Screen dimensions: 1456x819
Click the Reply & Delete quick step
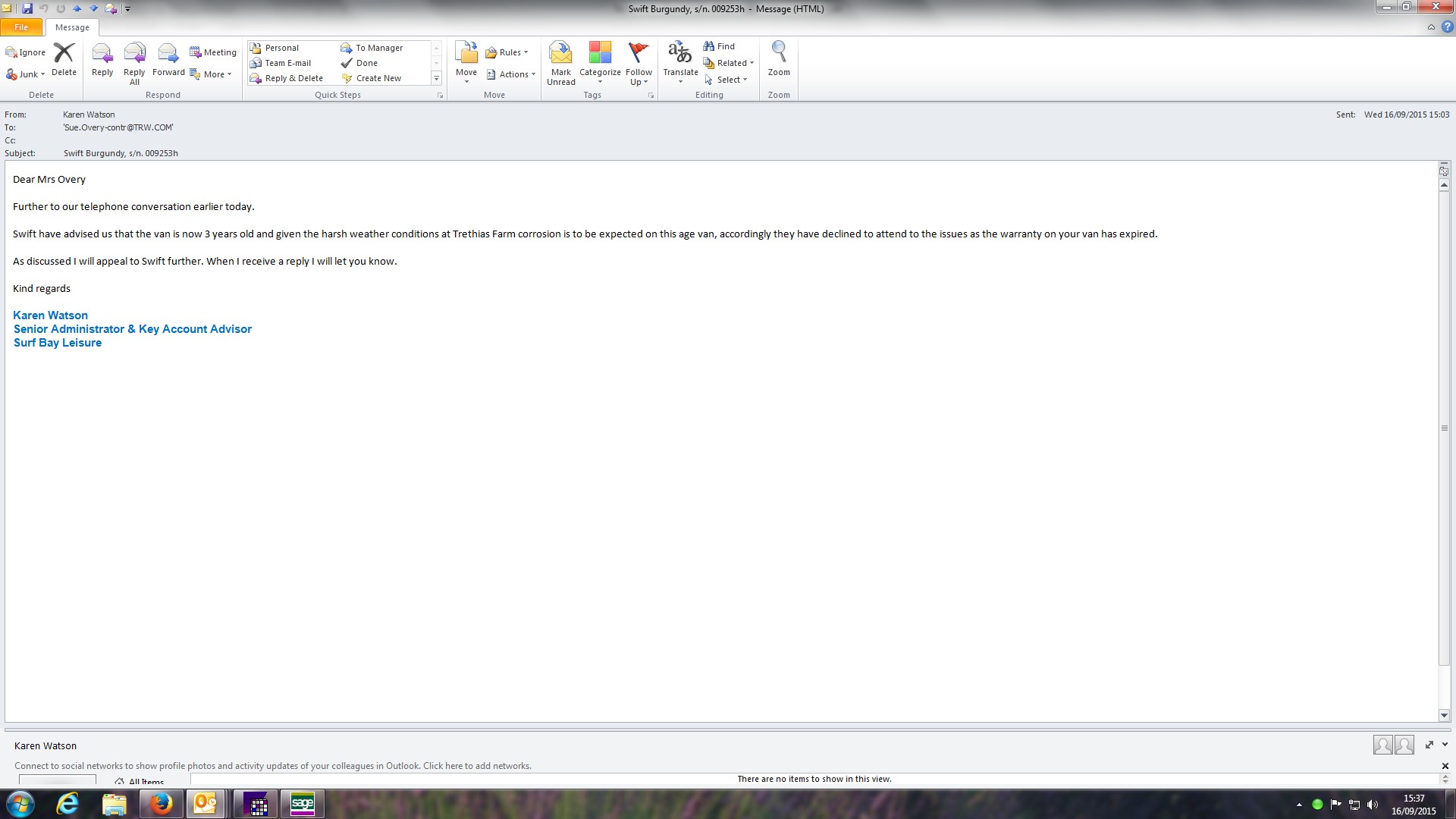(293, 78)
